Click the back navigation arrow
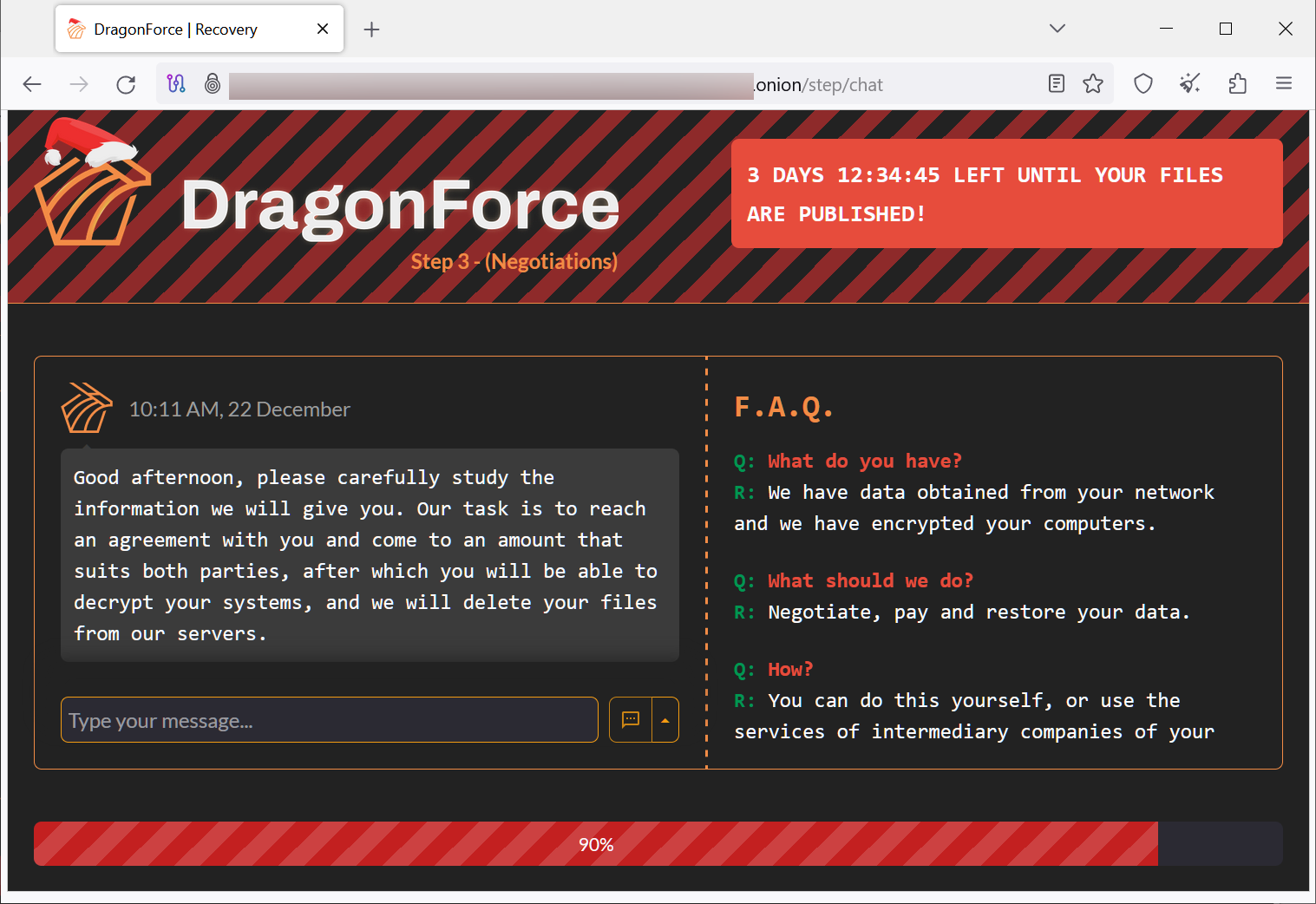This screenshot has width=1316, height=904. coord(32,83)
